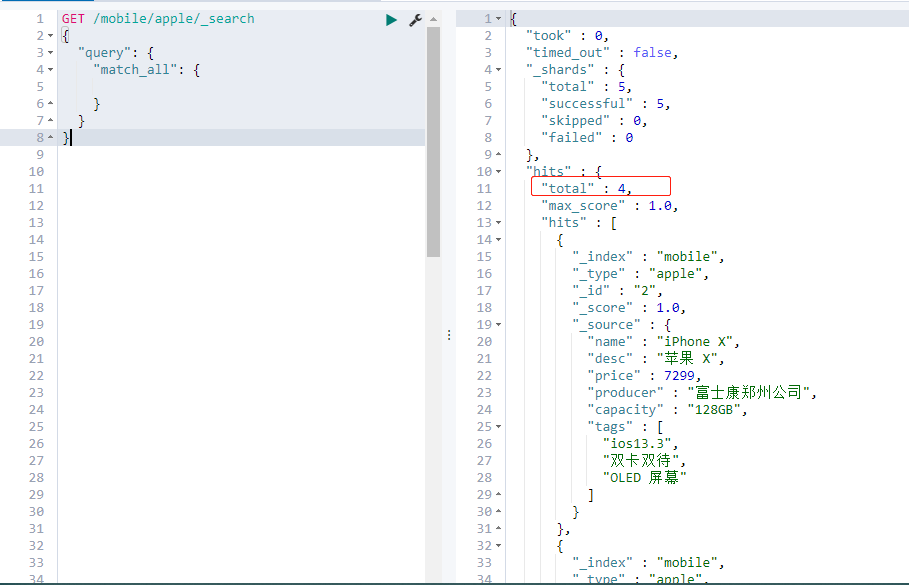Click the GET /mobile/apple/_search request line
The width and height of the screenshot is (909, 585).
(158, 19)
